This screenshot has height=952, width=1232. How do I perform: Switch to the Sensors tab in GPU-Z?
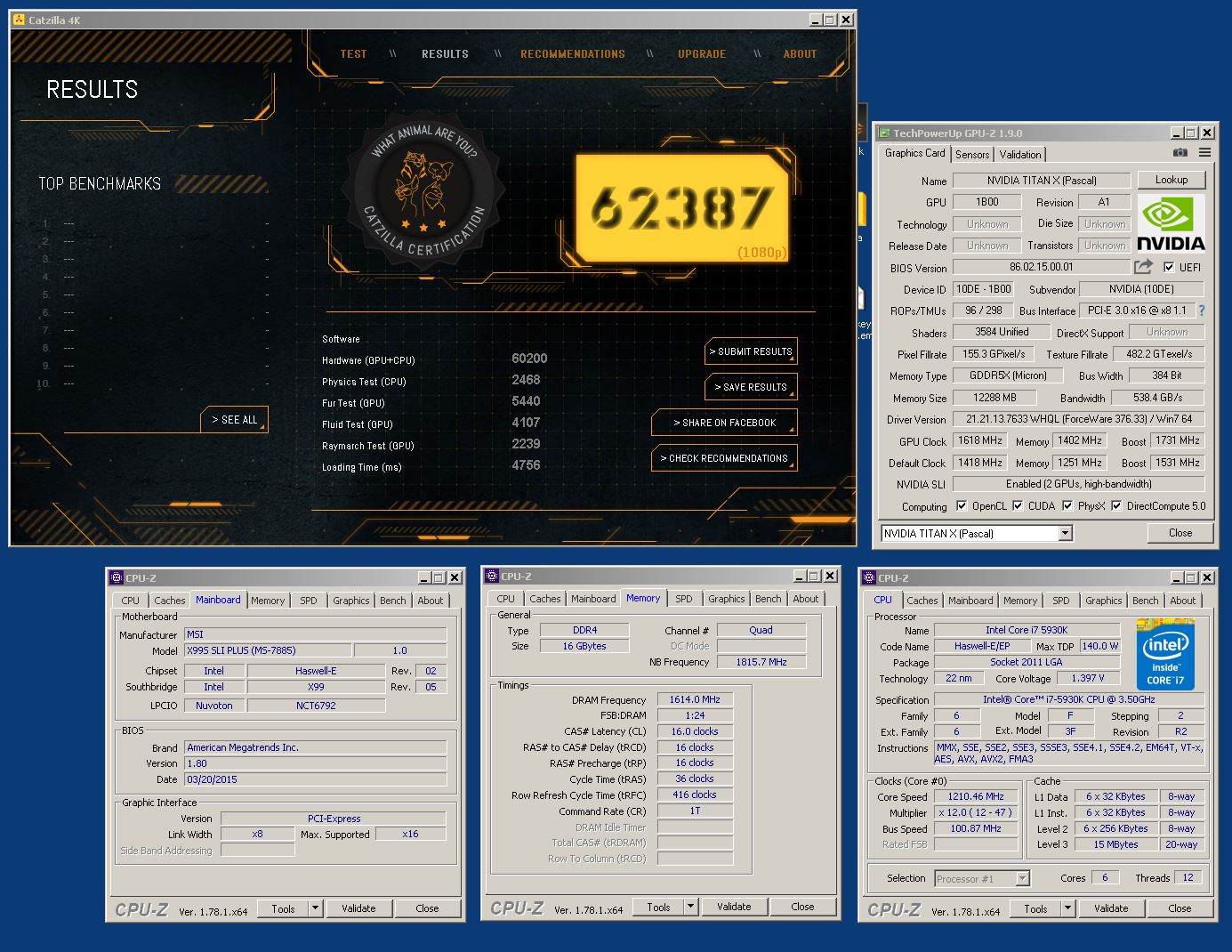click(x=972, y=155)
